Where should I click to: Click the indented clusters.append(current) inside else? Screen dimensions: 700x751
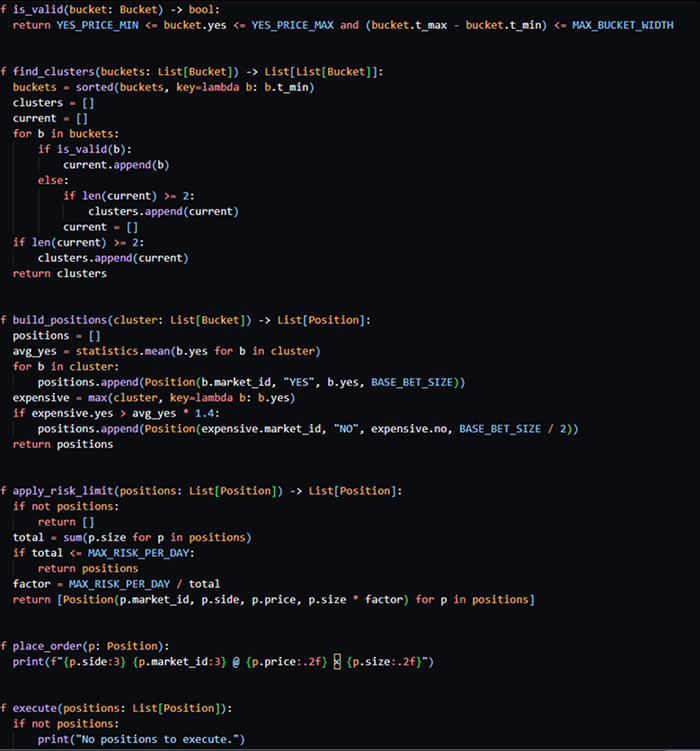(163, 212)
